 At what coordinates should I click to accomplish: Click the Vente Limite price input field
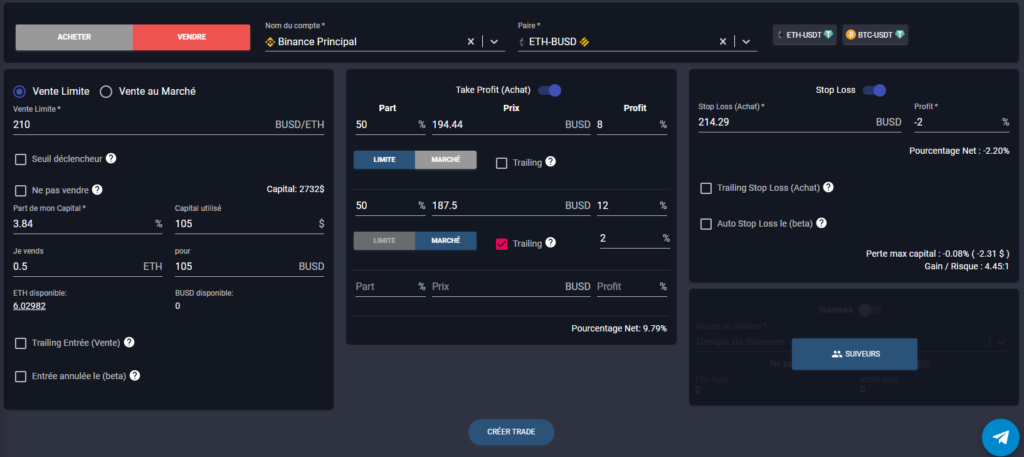[x=140, y=124]
